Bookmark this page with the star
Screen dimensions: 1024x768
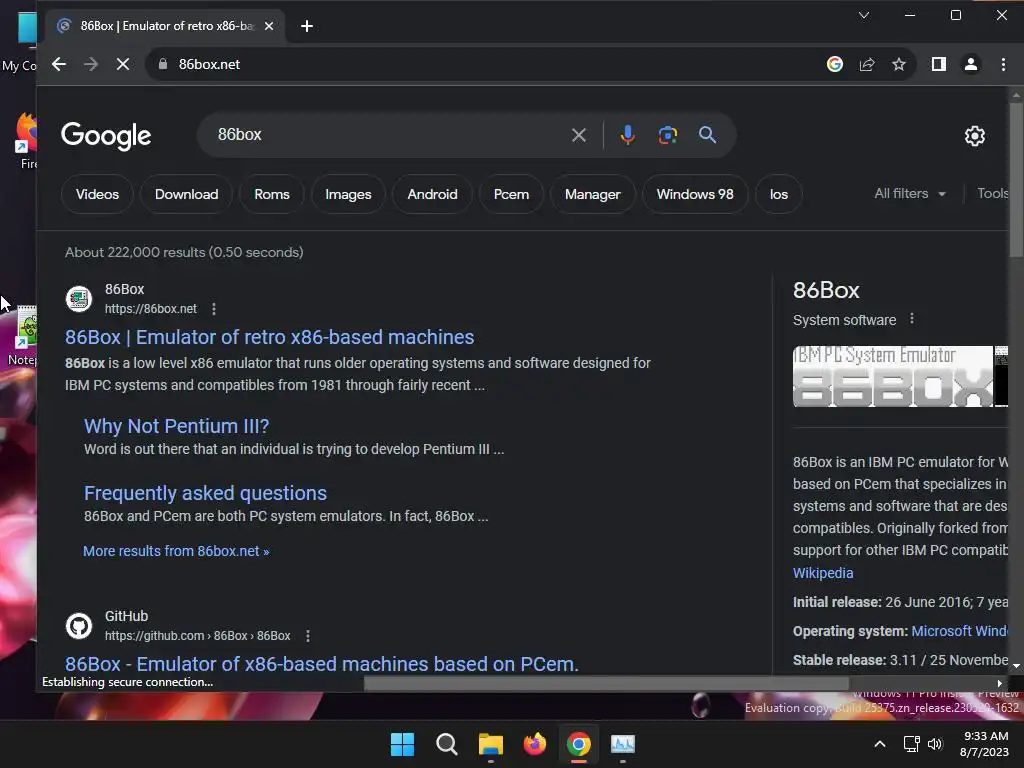[899, 64]
